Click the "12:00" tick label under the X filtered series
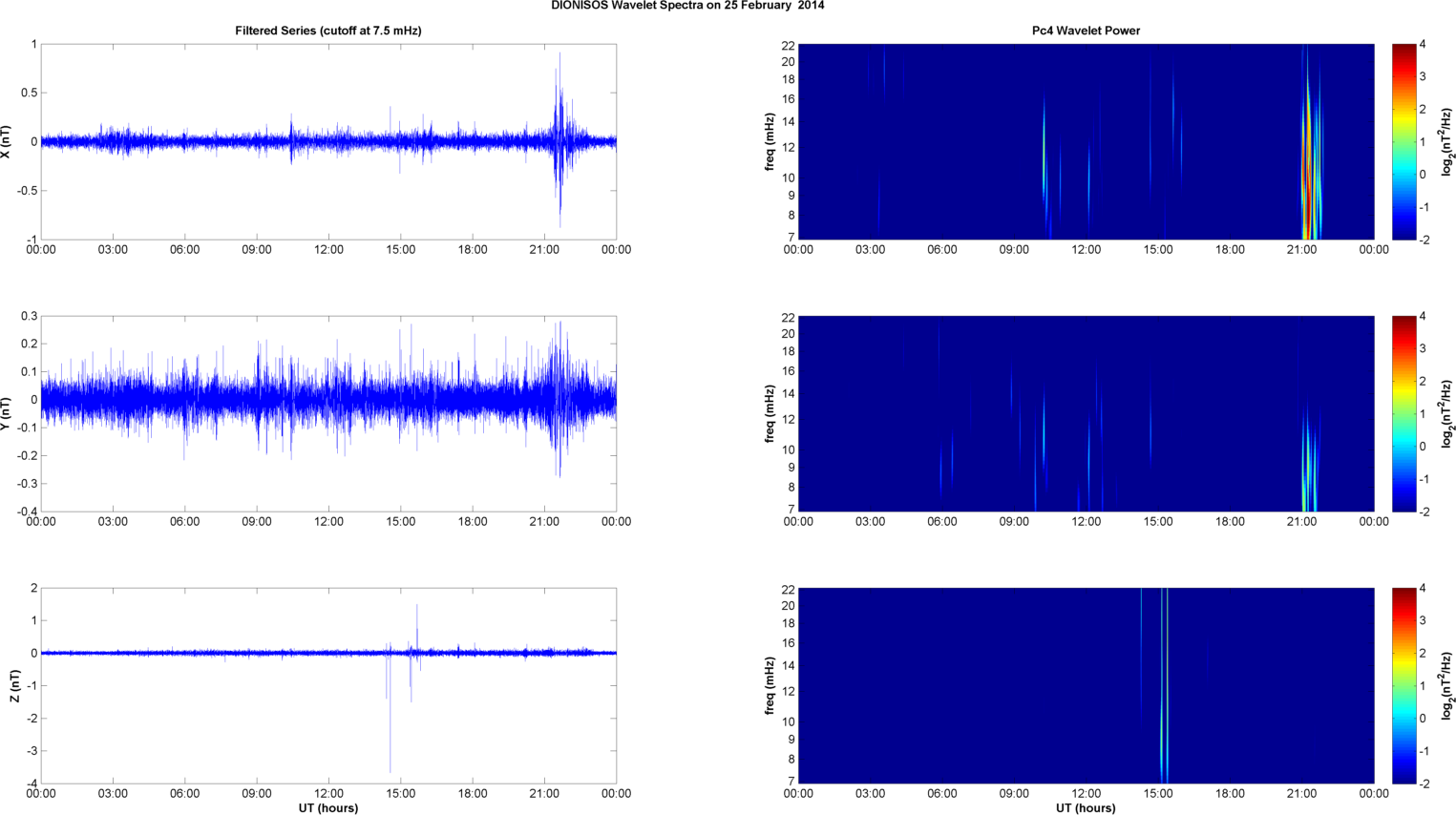This screenshot has width=1456, height=815. (x=328, y=250)
